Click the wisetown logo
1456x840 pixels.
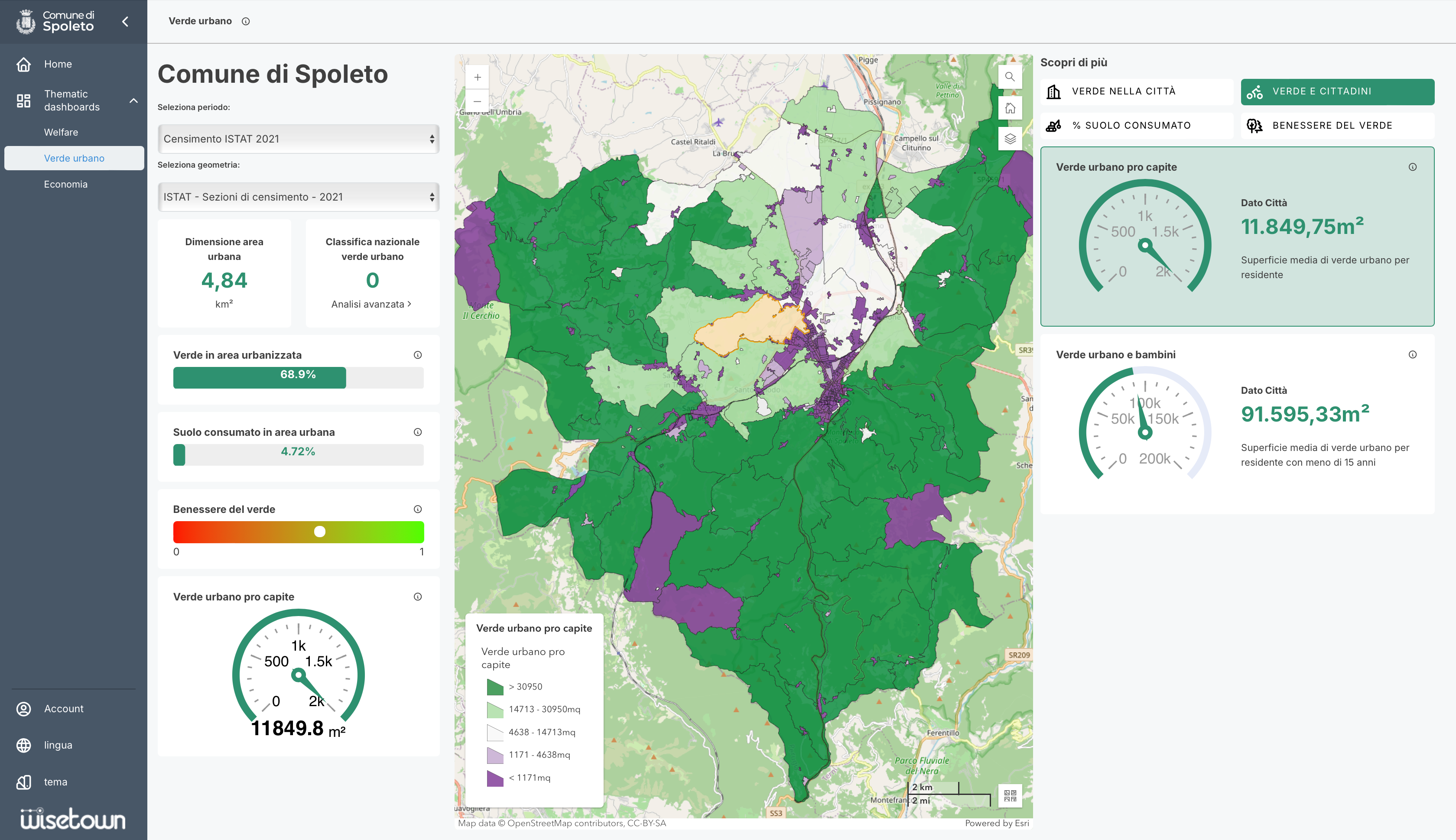click(x=73, y=819)
